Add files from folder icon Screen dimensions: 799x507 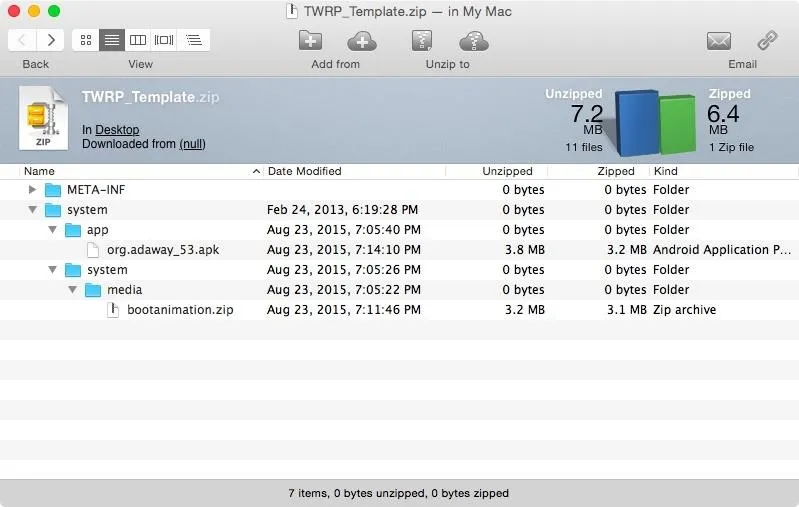pos(310,40)
